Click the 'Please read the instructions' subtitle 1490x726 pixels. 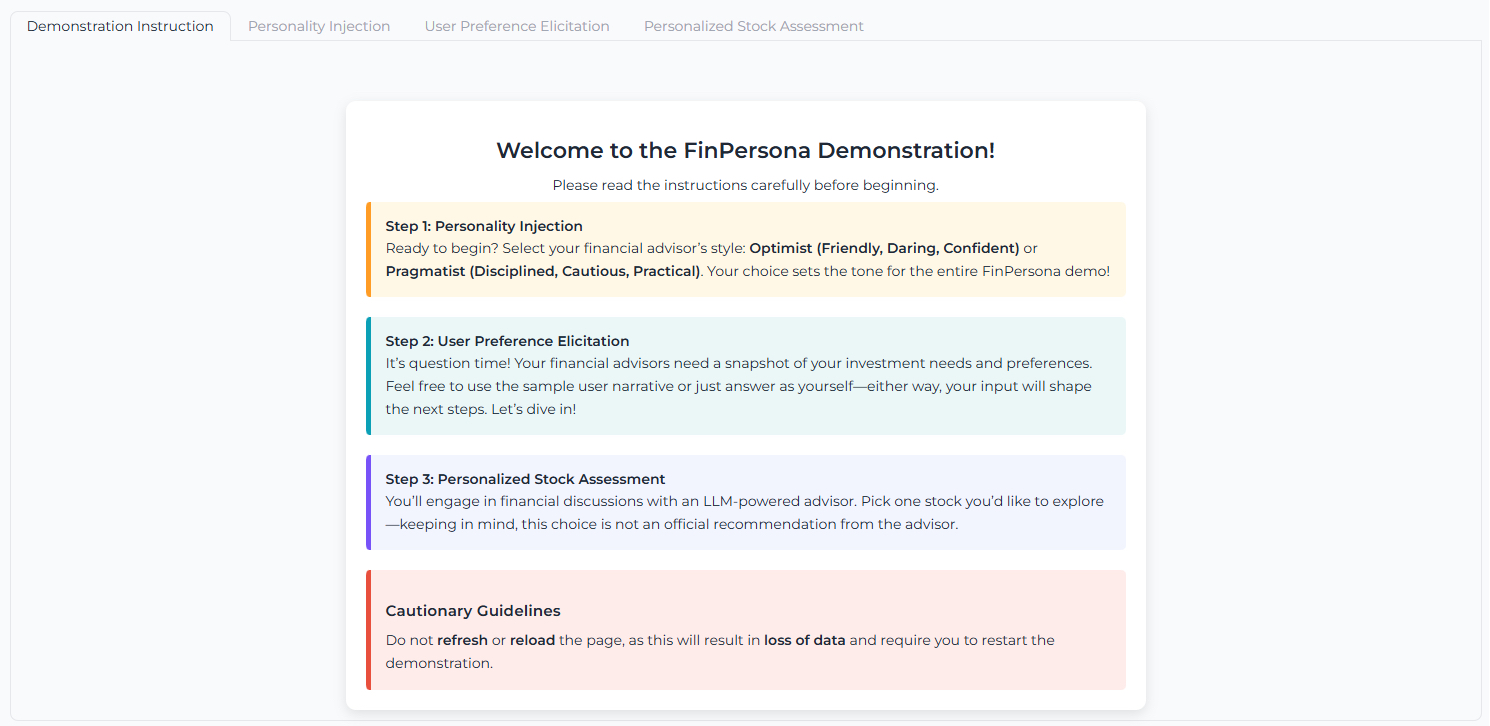(x=745, y=185)
